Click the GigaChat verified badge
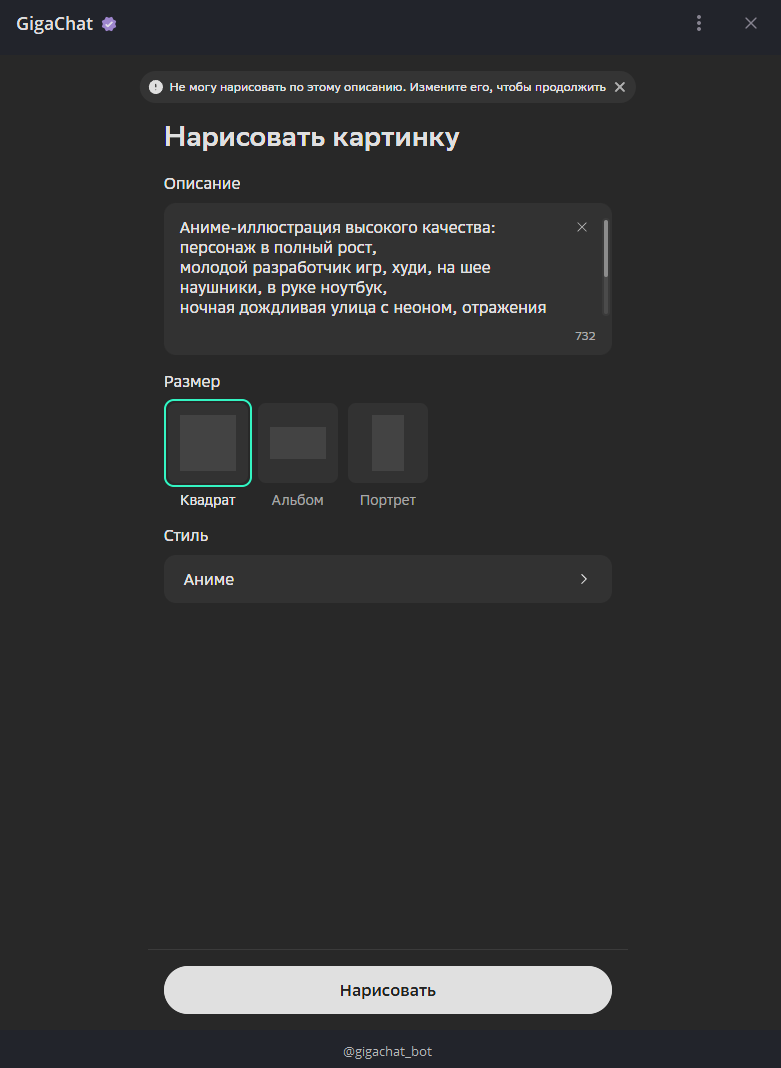Screen dimensions: 781x1068 (109, 24)
